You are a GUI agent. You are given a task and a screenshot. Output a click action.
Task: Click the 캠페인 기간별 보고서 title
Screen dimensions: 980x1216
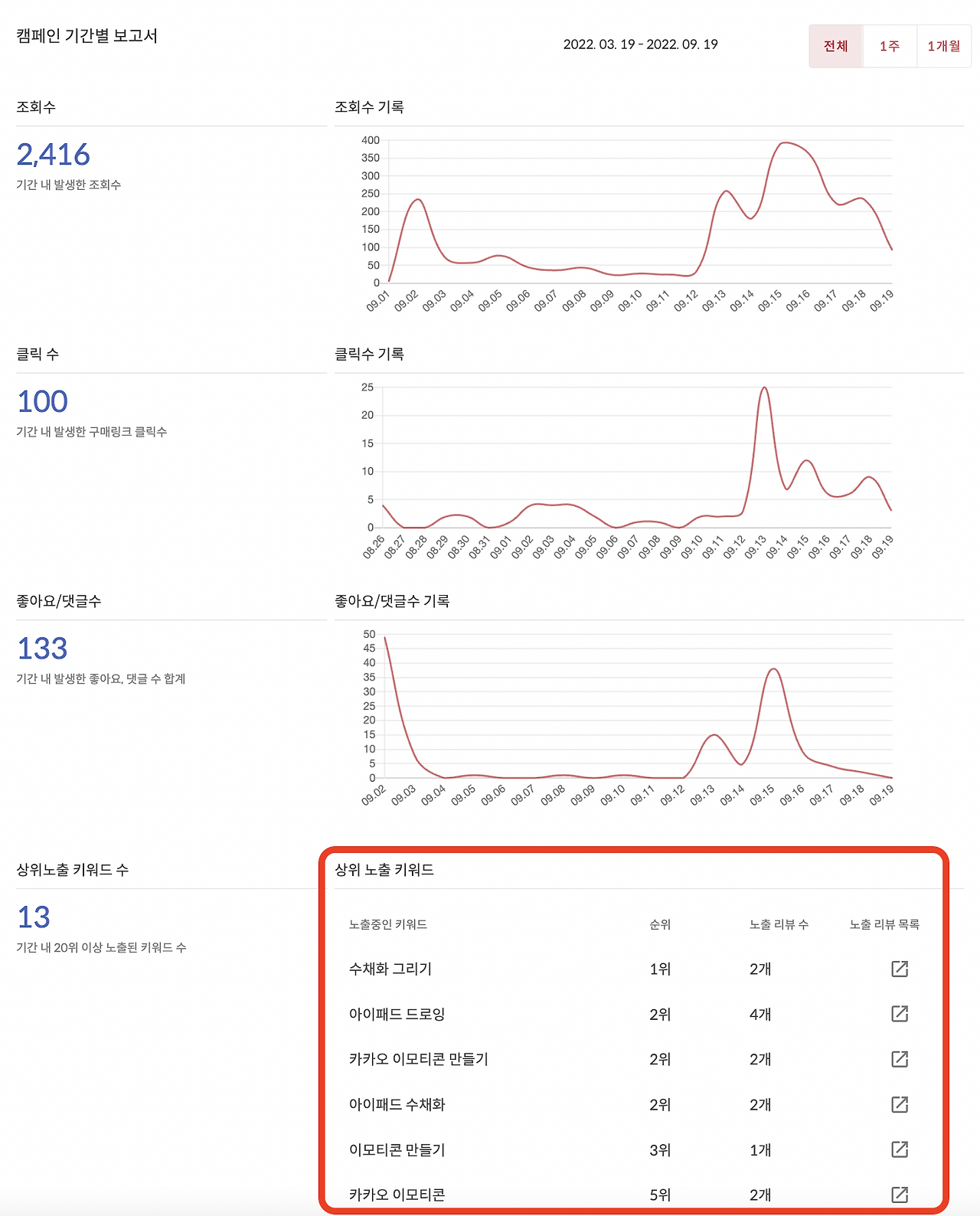(87, 36)
